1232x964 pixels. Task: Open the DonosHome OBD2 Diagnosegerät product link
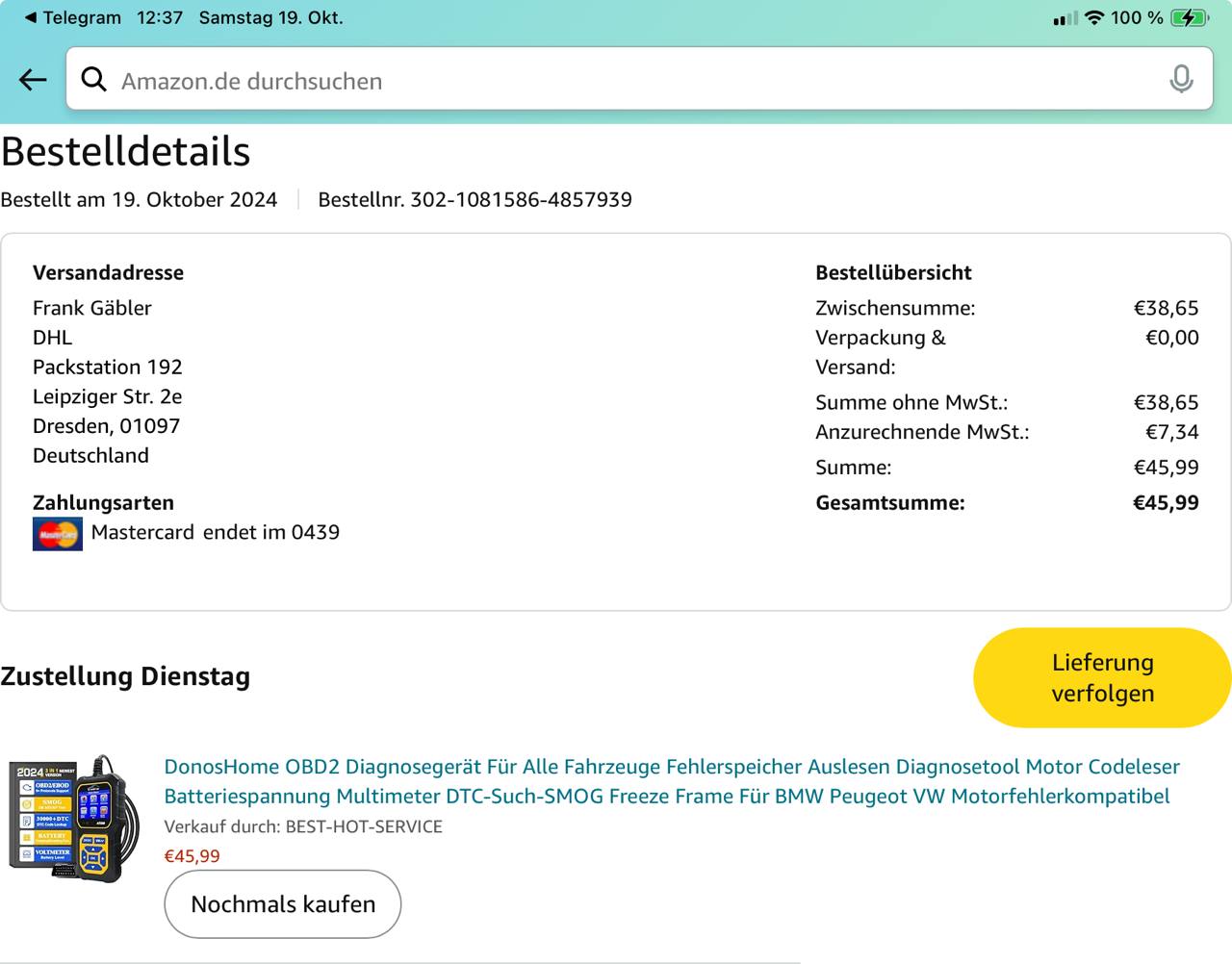(671, 781)
